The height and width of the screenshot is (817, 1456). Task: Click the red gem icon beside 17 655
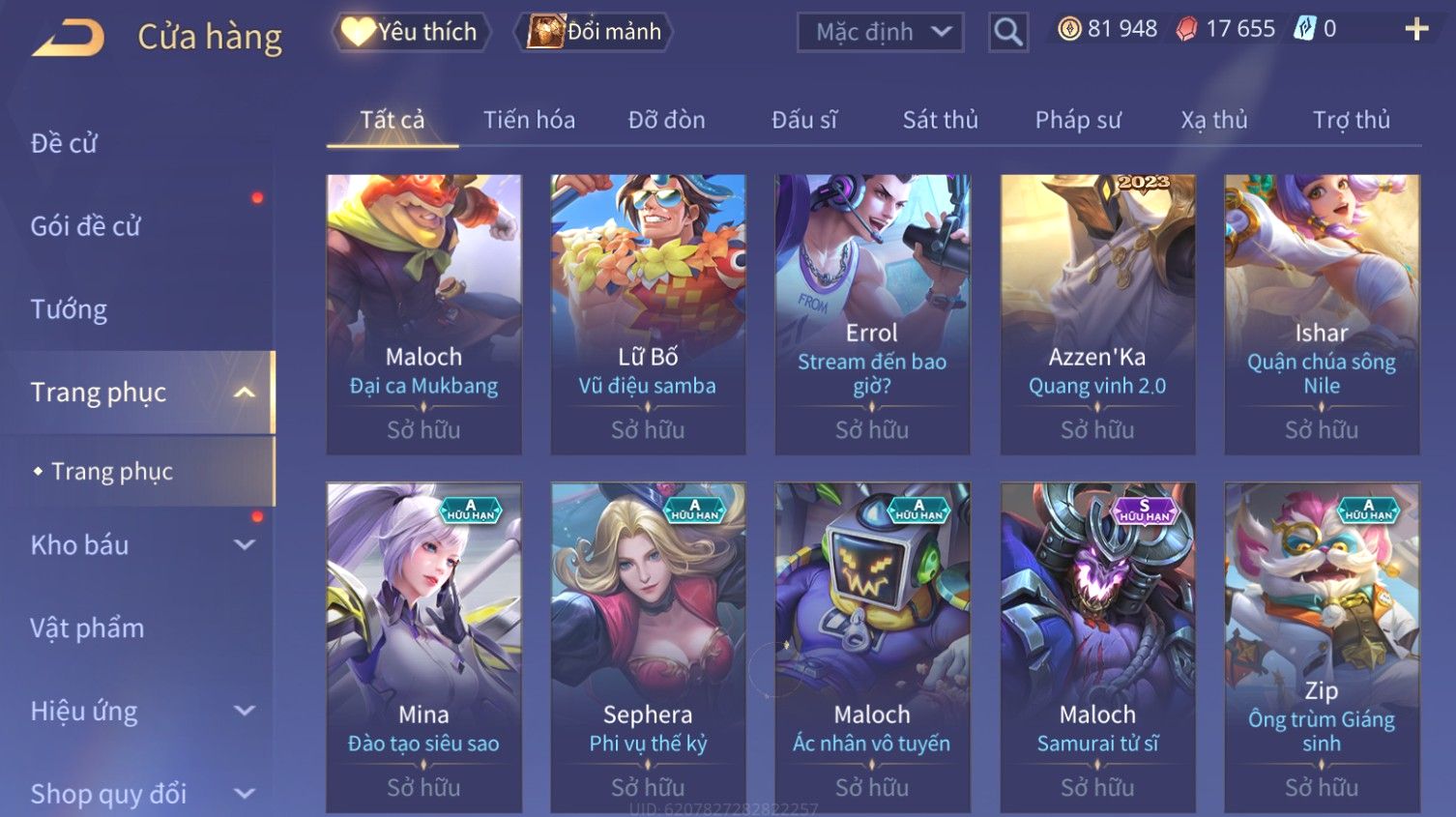coord(1185,29)
